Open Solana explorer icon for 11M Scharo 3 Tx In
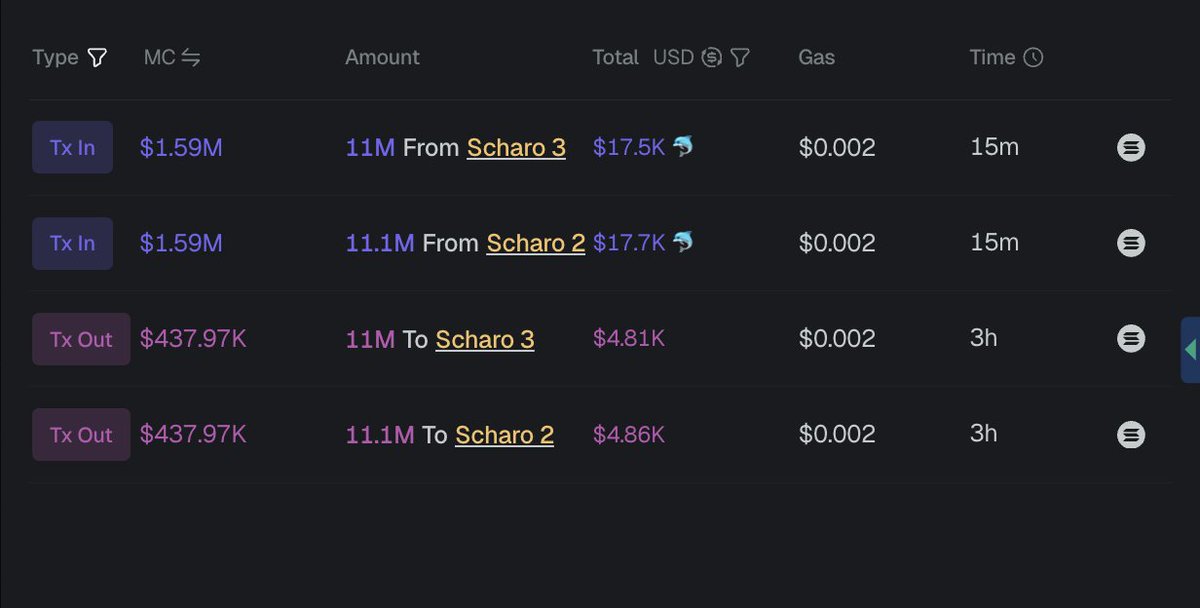This screenshot has height=608, width=1200. pyautogui.click(x=1131, y=148)
